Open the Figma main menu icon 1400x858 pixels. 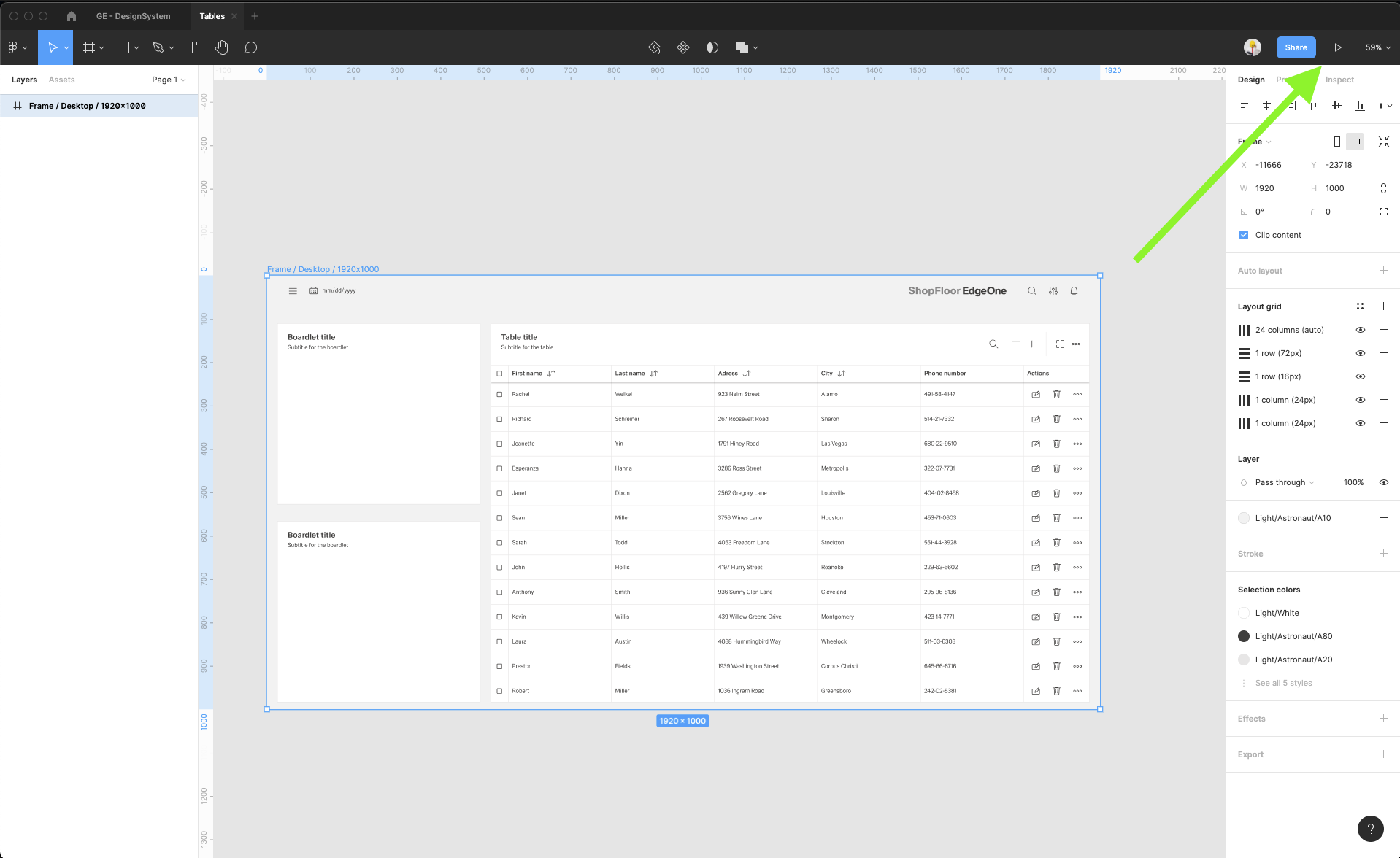pos(17,47)
